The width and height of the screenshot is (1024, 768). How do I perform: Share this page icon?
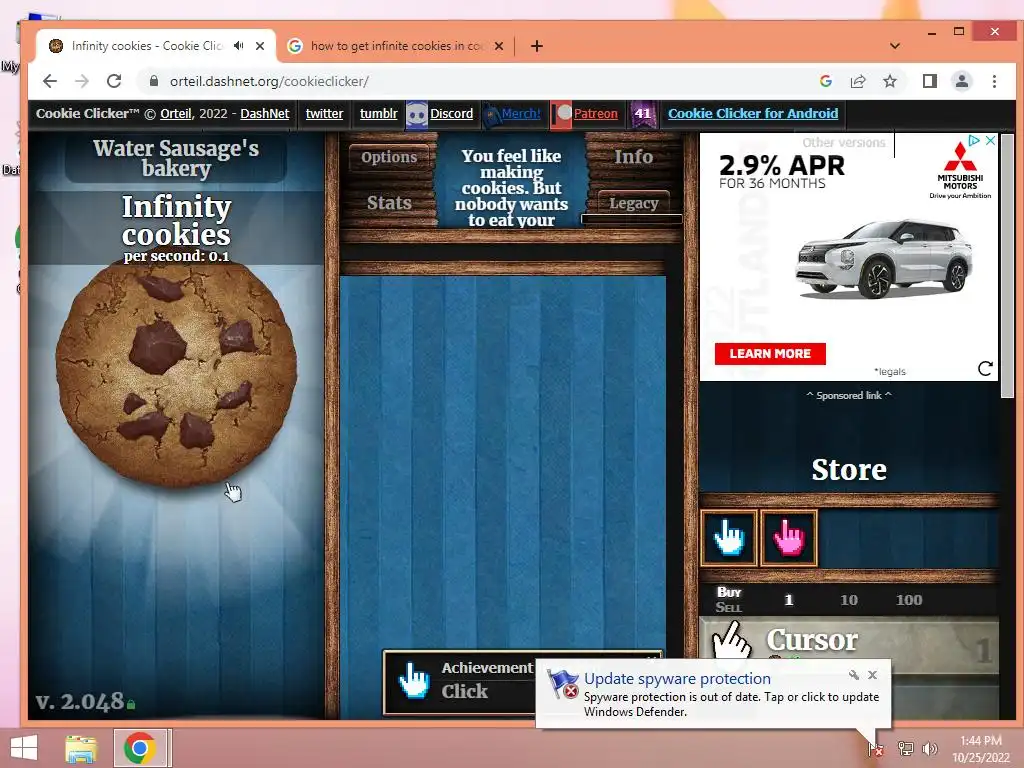(x=857, y=81)
